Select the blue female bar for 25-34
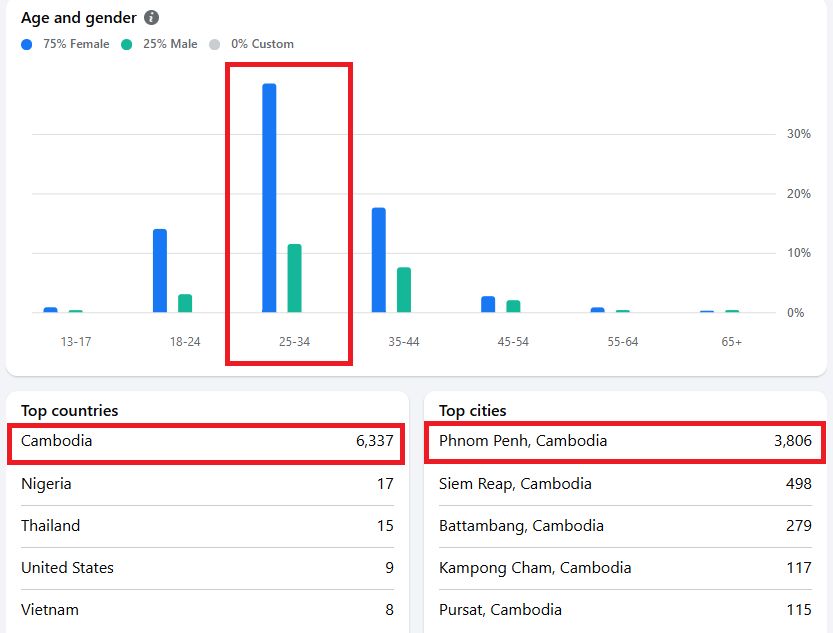 tap(269, 198)
